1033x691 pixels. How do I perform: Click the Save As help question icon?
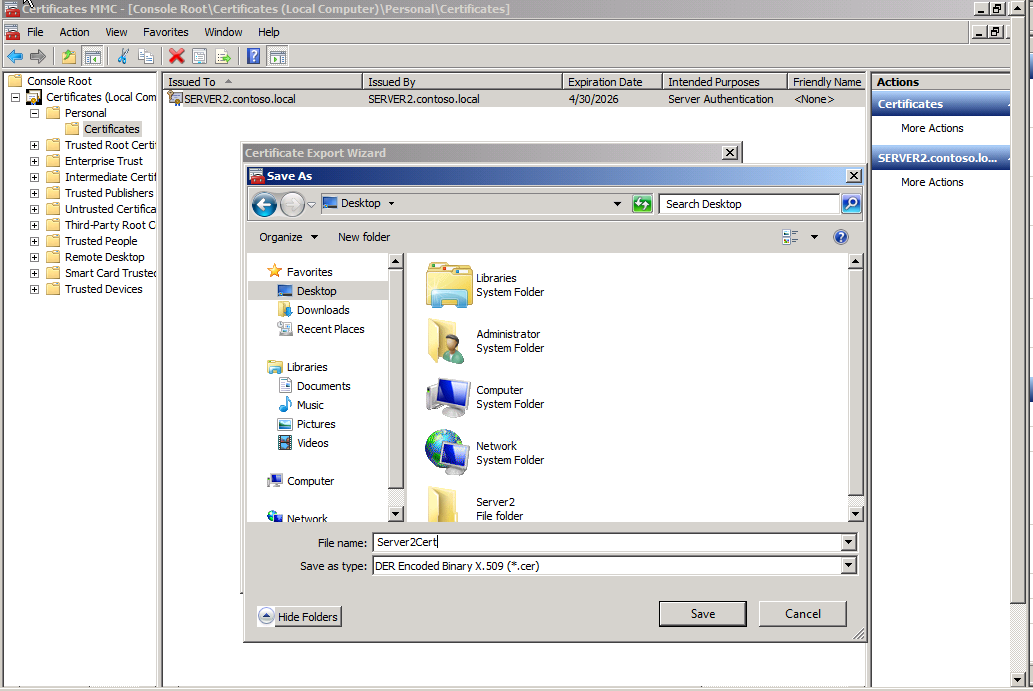(x=841, y=237)
